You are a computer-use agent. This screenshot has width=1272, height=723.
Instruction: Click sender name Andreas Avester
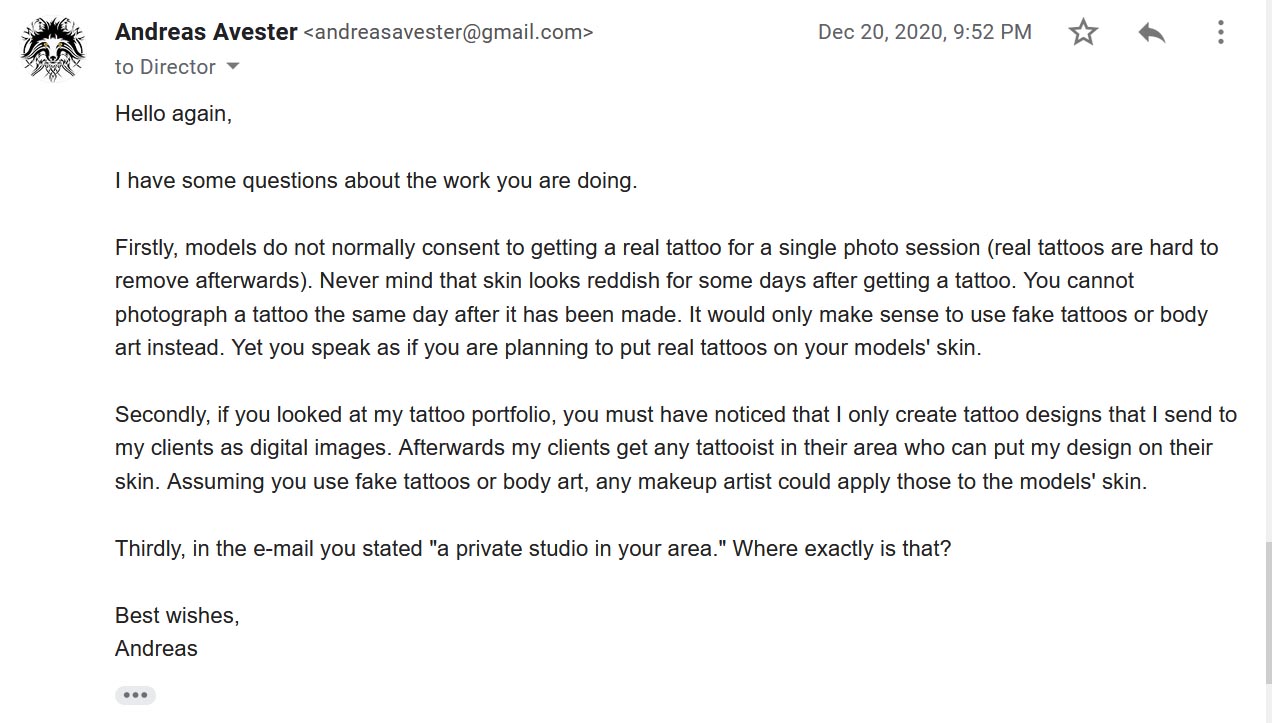206,32
